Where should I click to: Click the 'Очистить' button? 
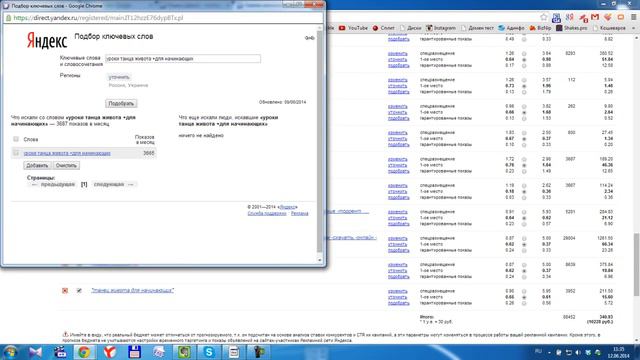(x=66, y=166)
